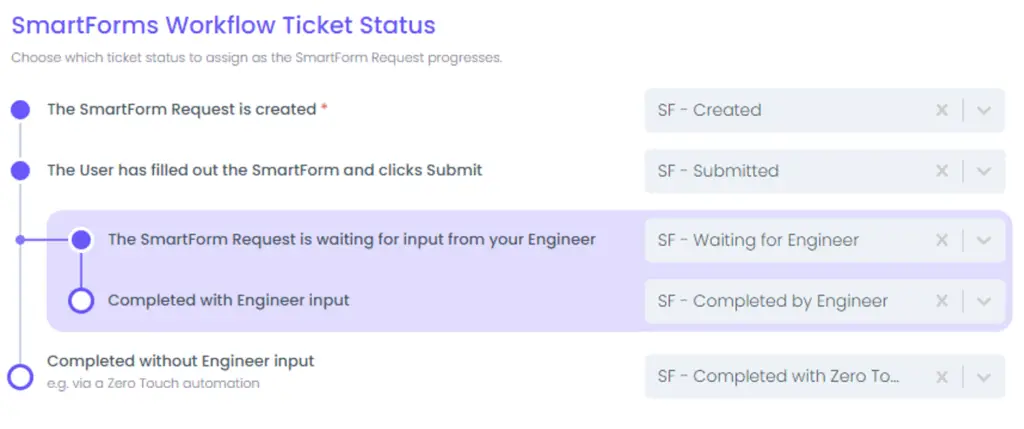Image resolution: width=1024 pixels, height=429 pixels.
Task: Clear the SF - Completed by Engineer selection
Action: pyautogui.click(x=941, y=301)
